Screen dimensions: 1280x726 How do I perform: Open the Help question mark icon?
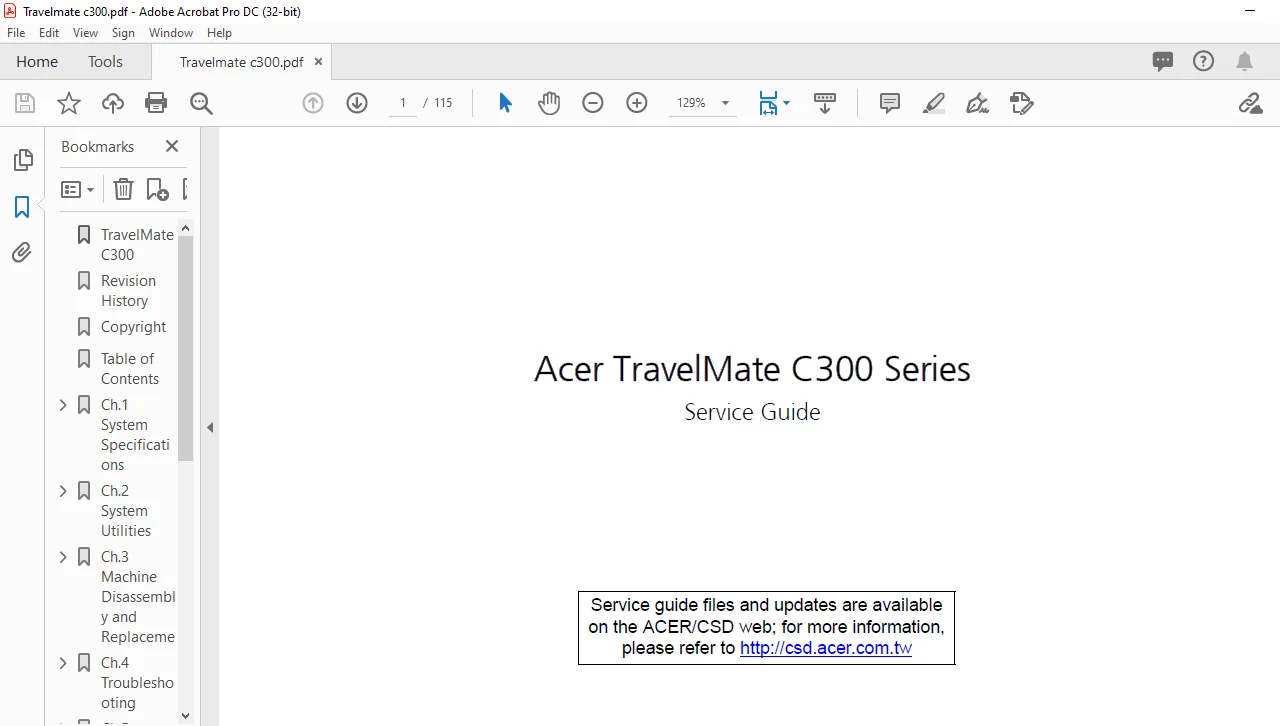1204,61
